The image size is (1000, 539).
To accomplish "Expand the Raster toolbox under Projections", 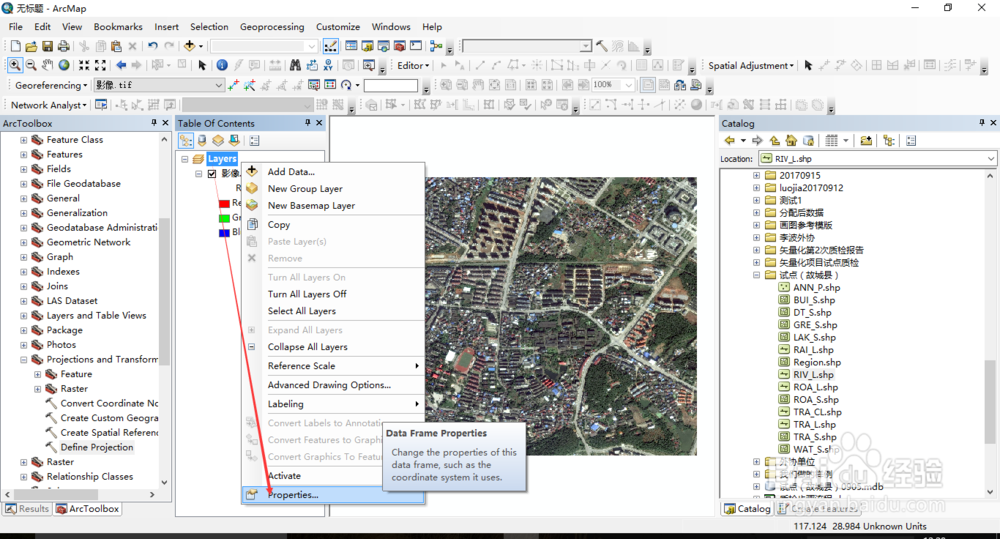I will tap(38, 389).
